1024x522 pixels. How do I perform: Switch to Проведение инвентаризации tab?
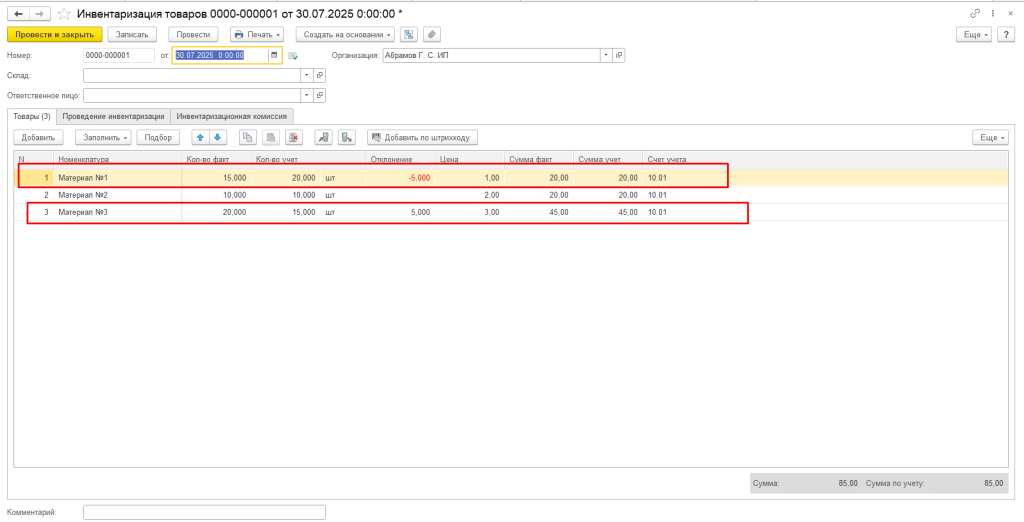113,116
